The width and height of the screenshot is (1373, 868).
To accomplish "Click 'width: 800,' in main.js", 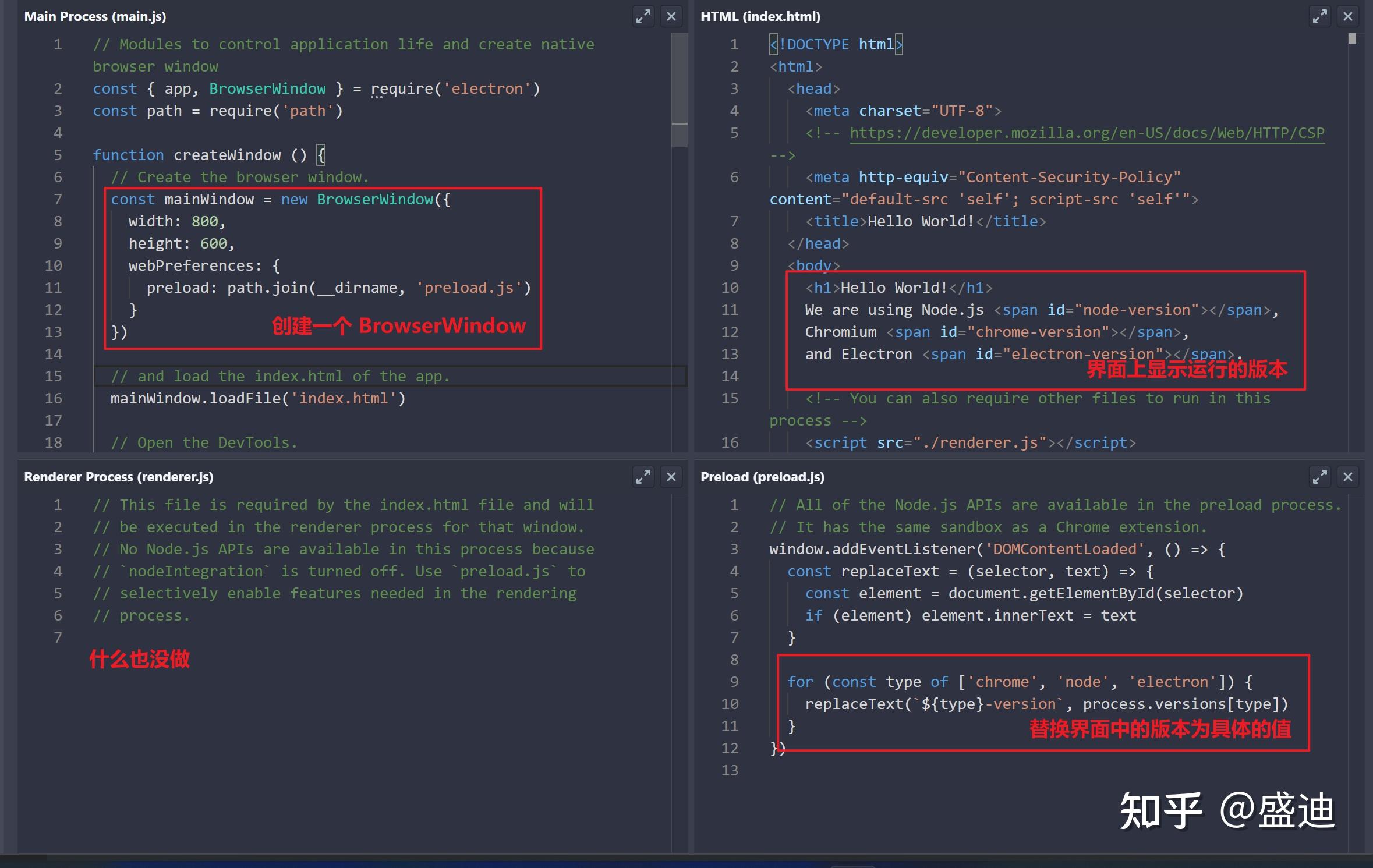I will 177,221.
